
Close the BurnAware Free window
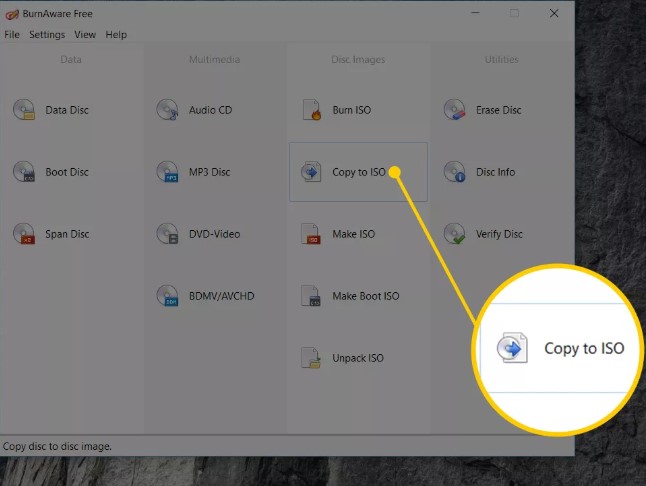point(554,14)
